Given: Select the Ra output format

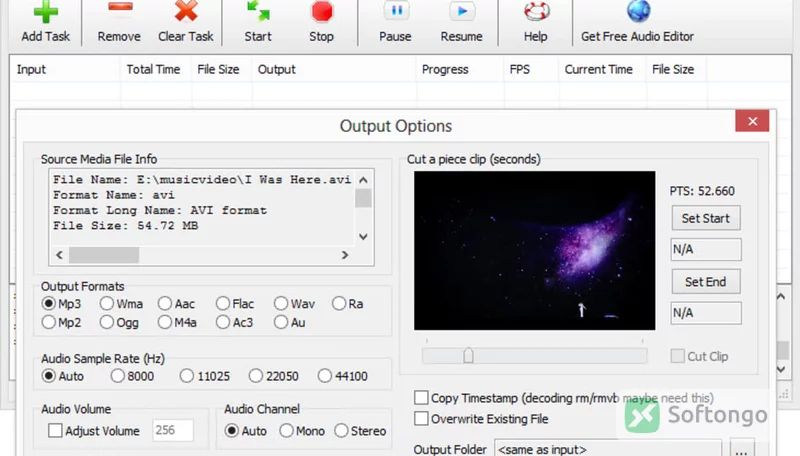Looking at the screenshot, I should click(339, 303).
